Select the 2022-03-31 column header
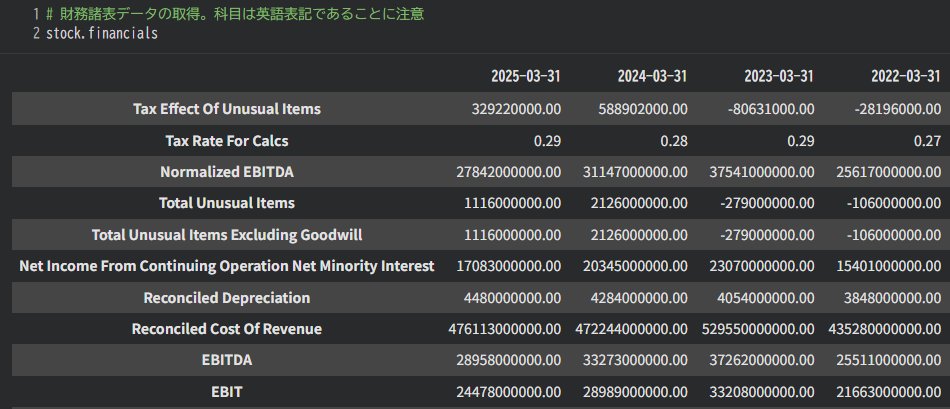Viewport: 950px width, 409px height. 906,76
